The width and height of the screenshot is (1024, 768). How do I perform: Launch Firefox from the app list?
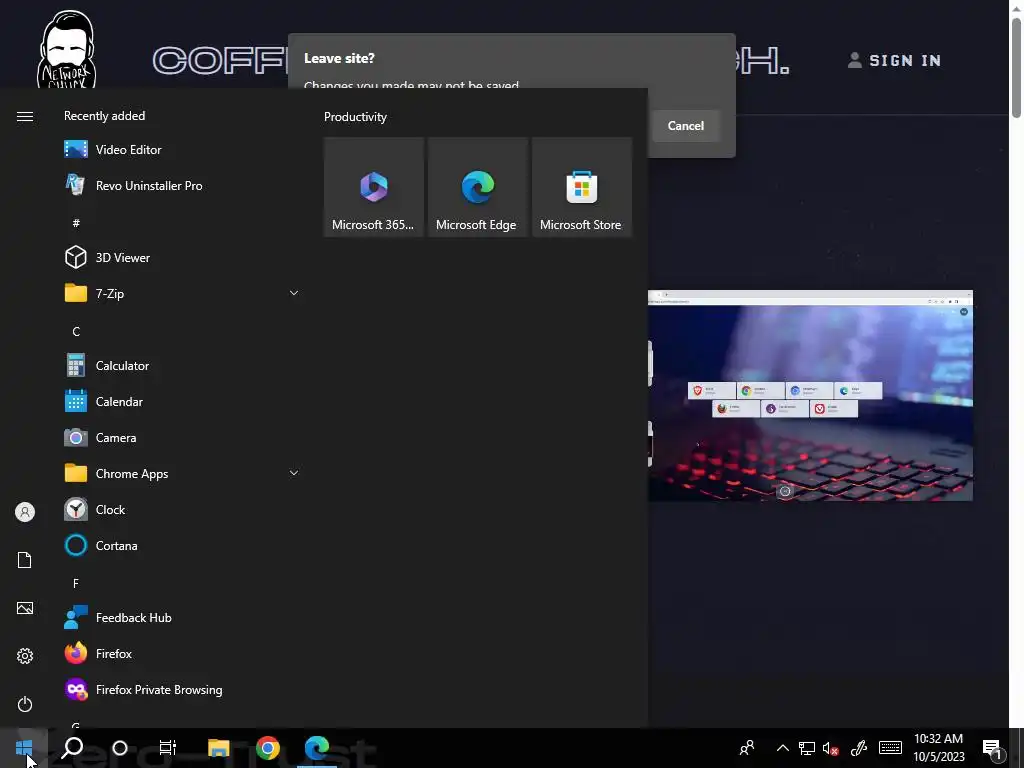[x=182, y=654]
